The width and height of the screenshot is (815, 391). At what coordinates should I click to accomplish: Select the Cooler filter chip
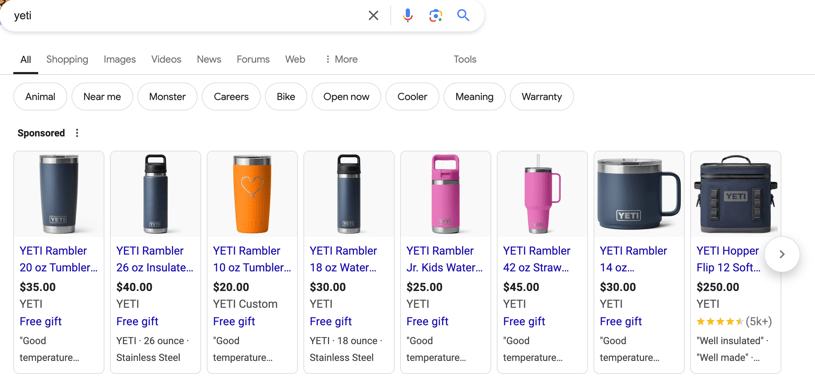pyautogui.click(x=412, y=97)
